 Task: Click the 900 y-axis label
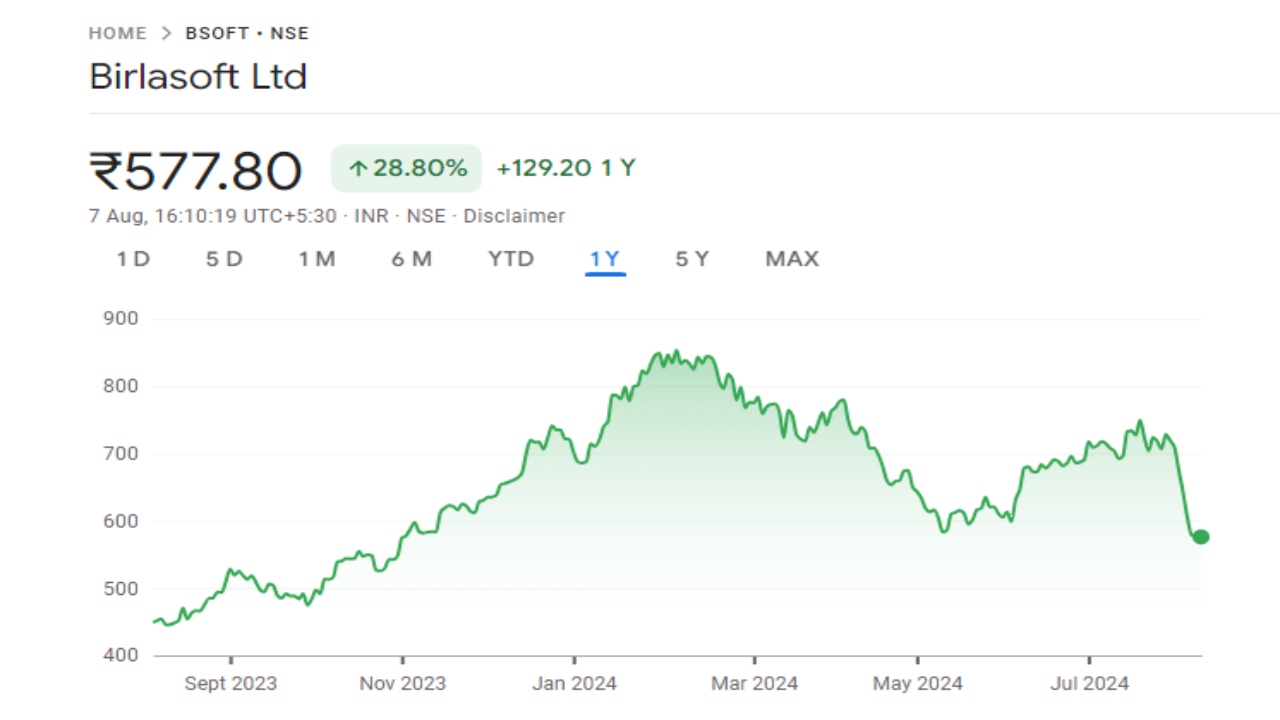(121, 319)
